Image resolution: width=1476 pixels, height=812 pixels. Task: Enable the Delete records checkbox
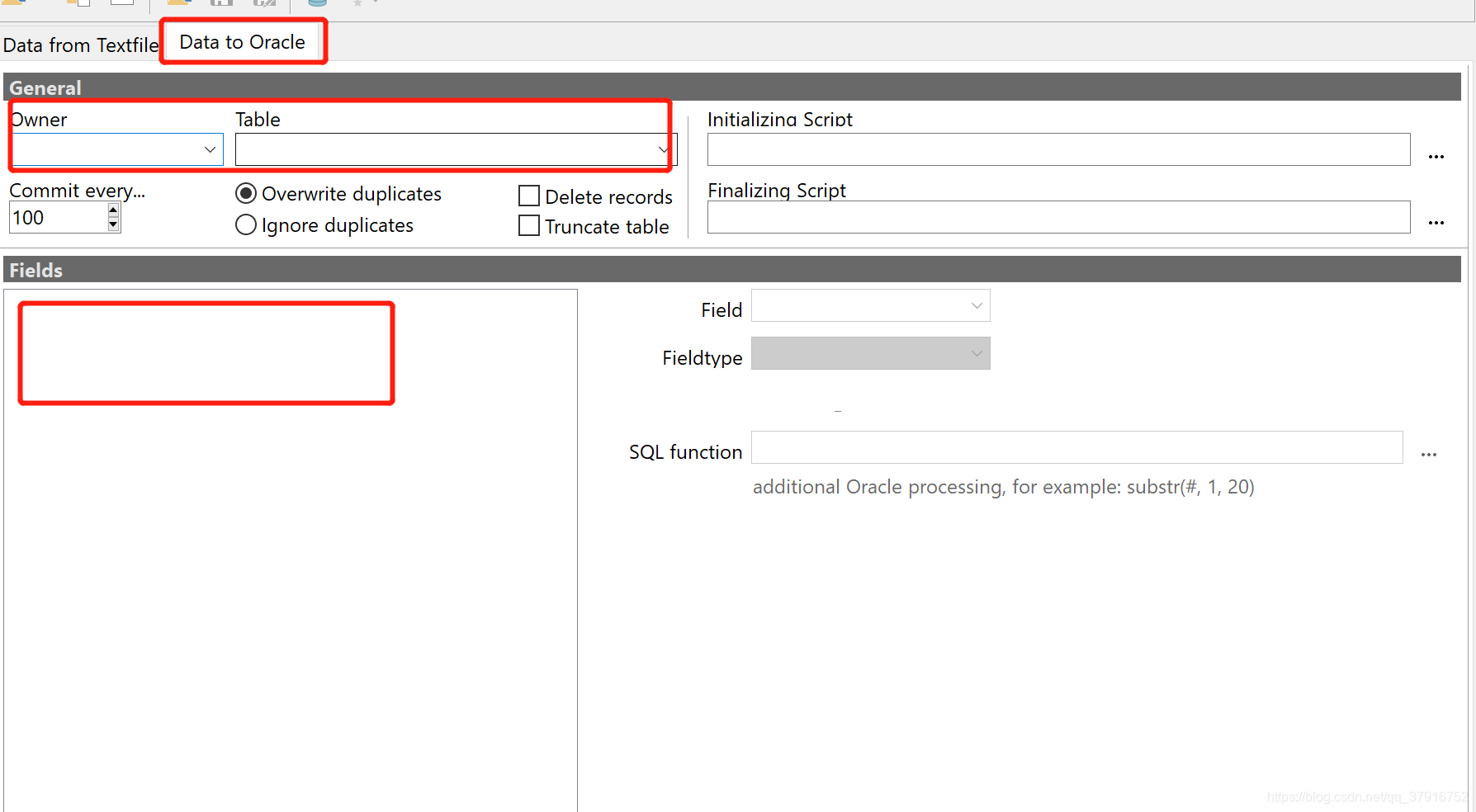(x=529, y=196)
